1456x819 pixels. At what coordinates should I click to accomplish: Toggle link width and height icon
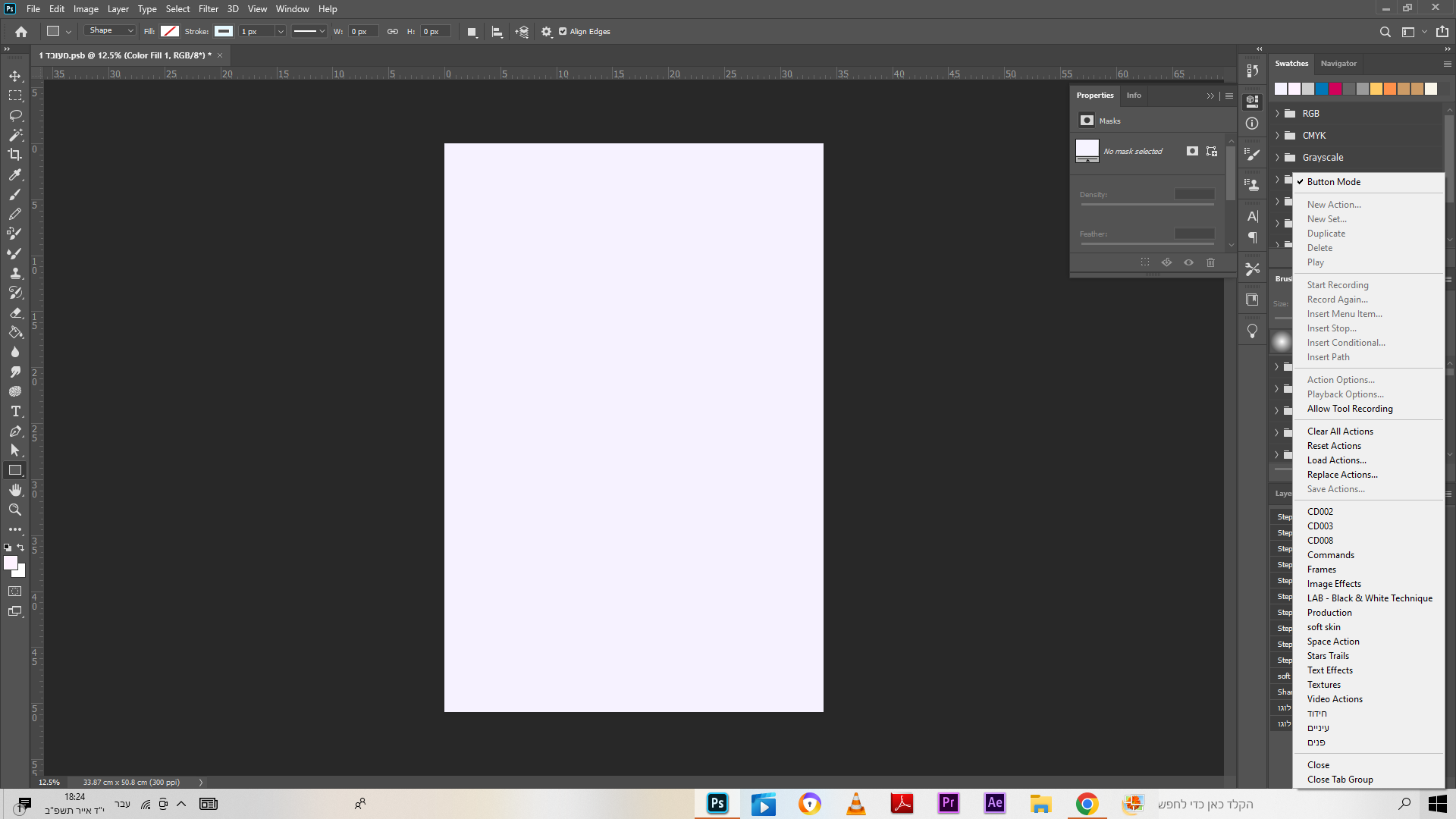click(x=393, y=32)
